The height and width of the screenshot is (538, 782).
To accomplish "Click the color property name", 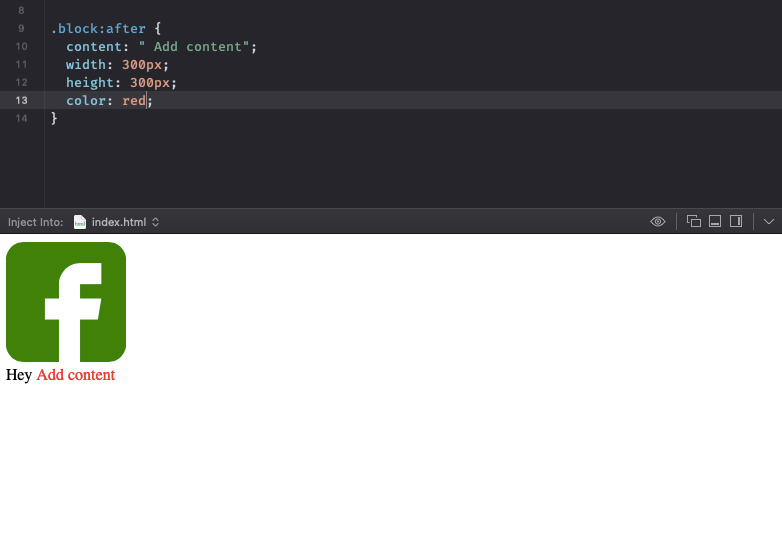I will point(86,100).
